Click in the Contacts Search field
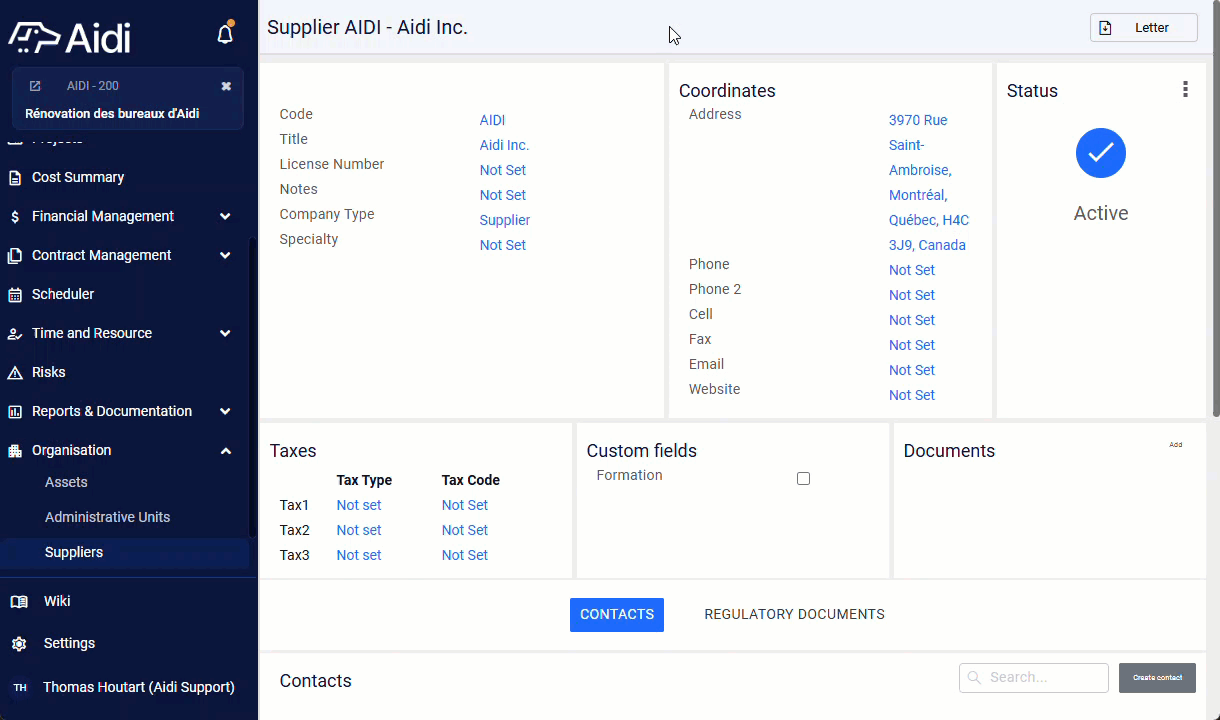This screenshot has width=1220, height=720. click(x=1034, y=678)
